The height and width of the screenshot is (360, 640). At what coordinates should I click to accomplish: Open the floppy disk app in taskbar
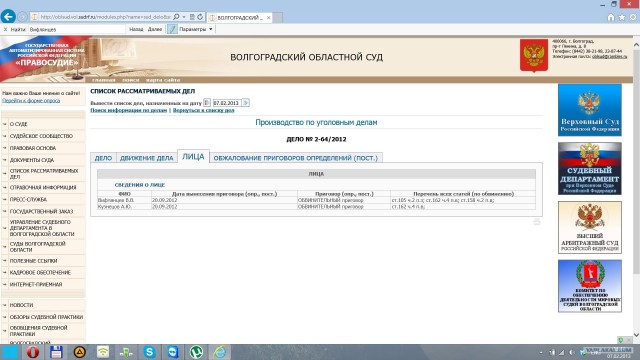pyautogui.click(x=56, y=352)
